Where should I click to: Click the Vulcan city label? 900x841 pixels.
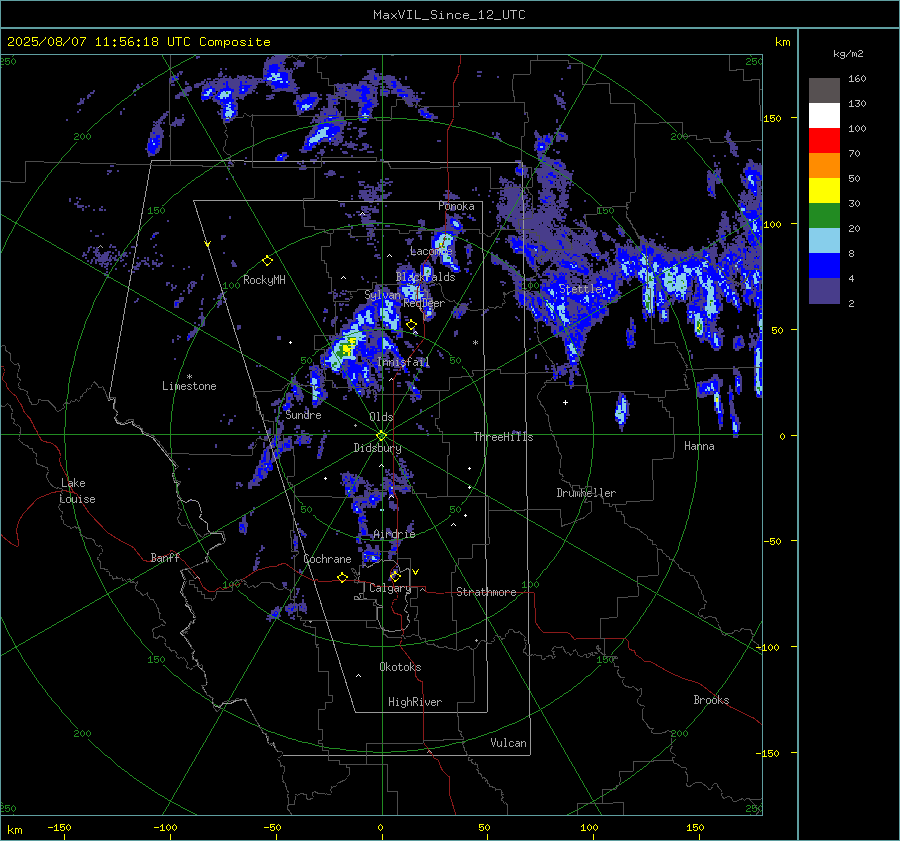[508, 743]
